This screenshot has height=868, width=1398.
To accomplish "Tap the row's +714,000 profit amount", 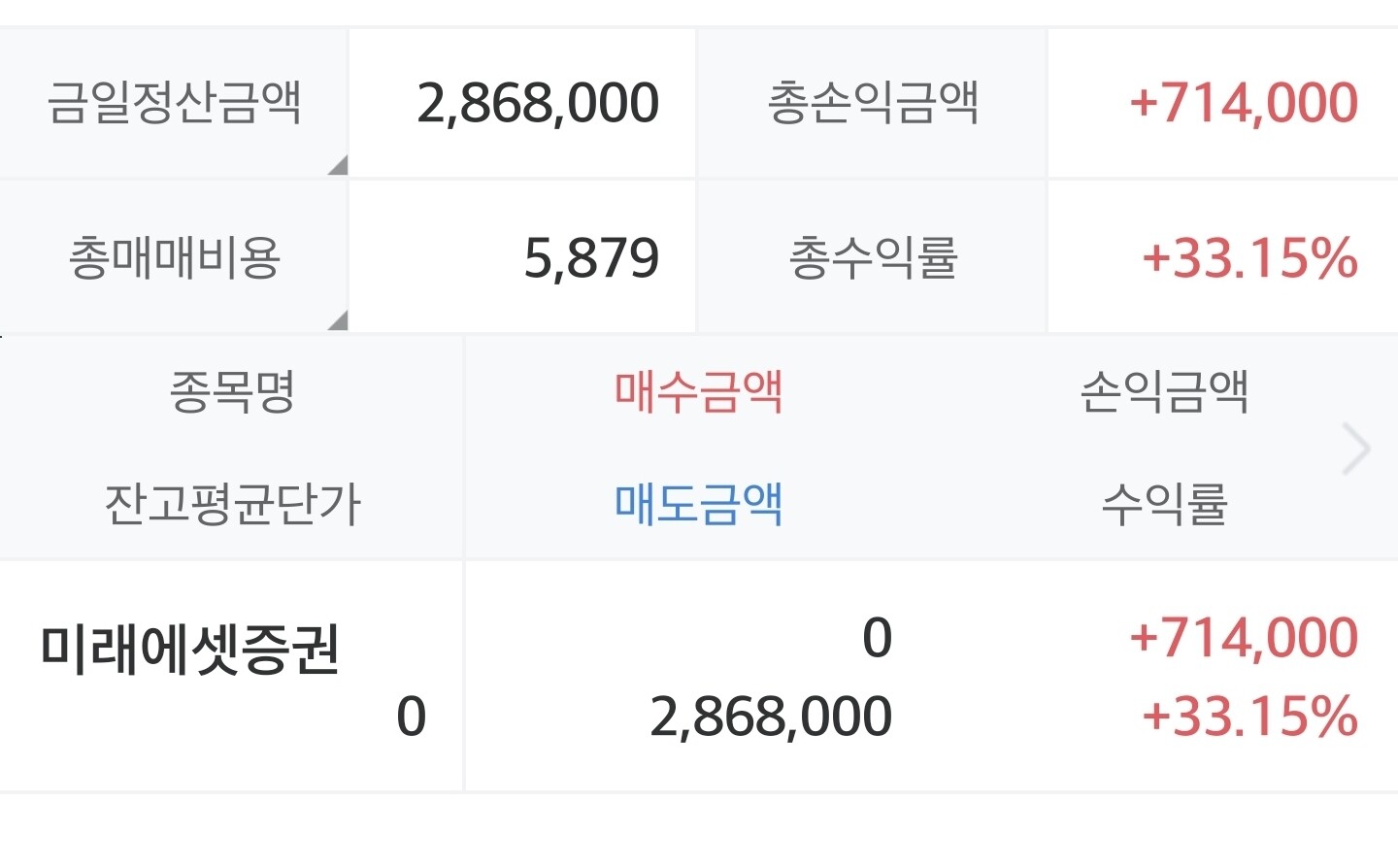I will pyautogui.click(x=1243, y=638).
